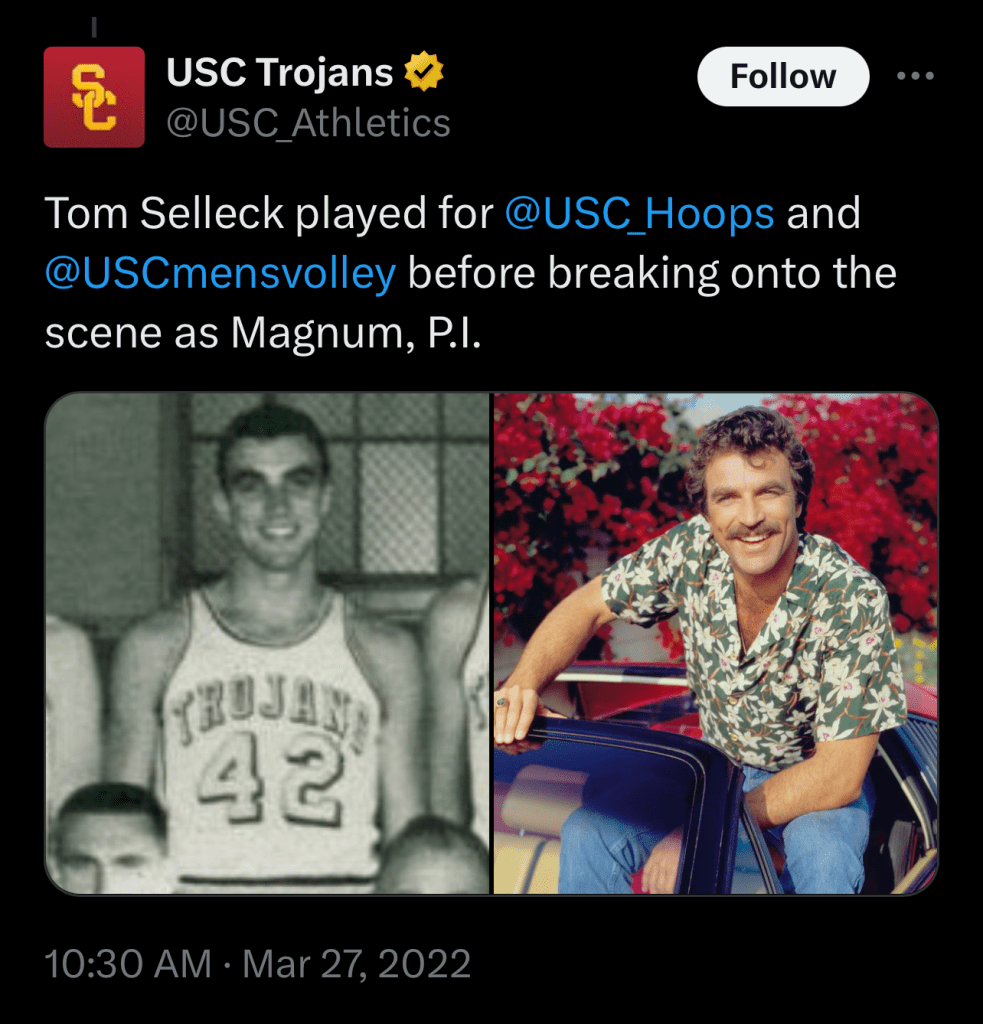Image resolution: width=983 pixels, height=1024 pixels.
Task: Click the gold verified badge
Action: coord(424,72)
